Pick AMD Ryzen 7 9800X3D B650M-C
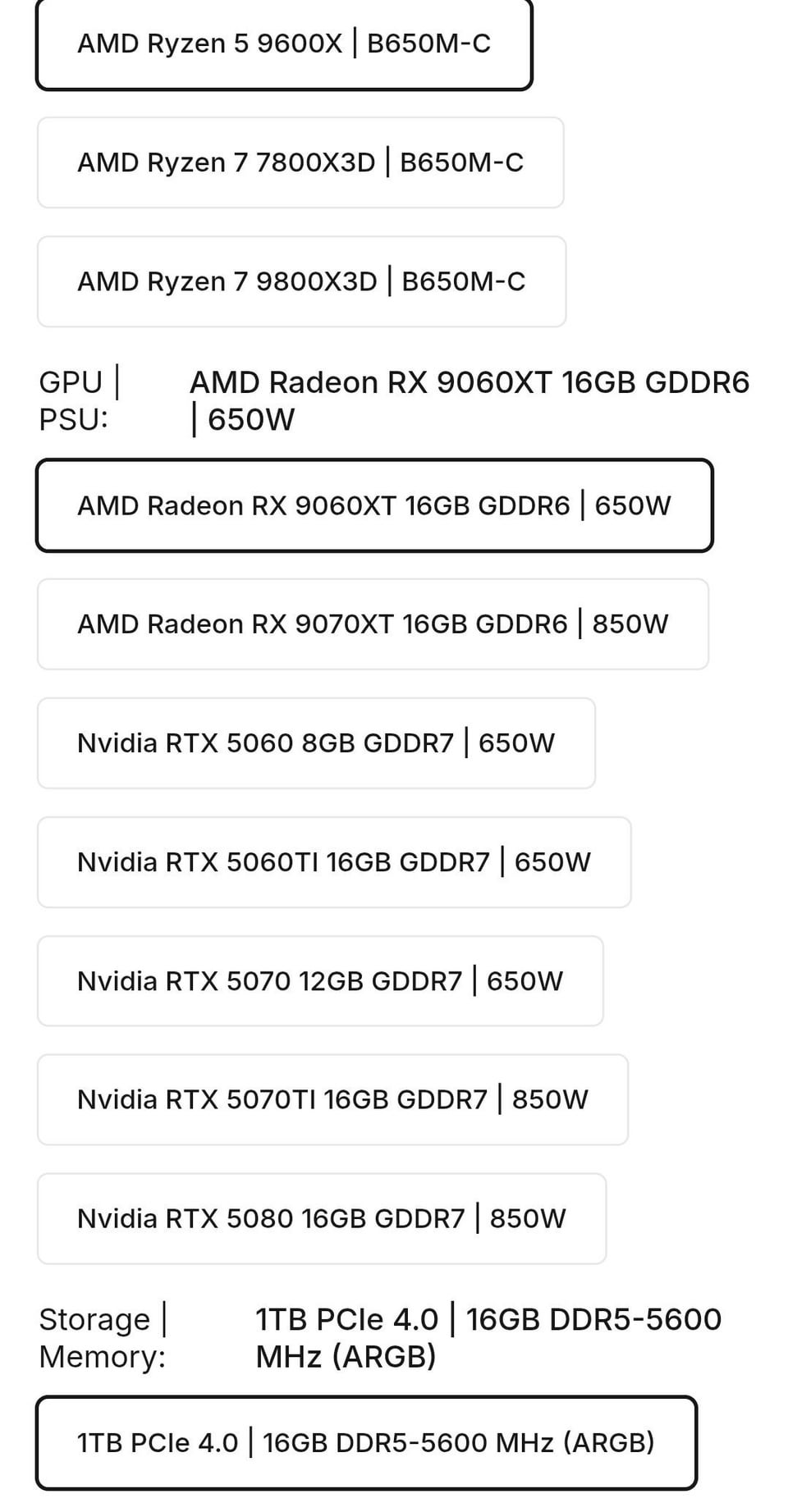This screenshot has width=788, height=1512. pyautogui.click(x=301, y=281)
